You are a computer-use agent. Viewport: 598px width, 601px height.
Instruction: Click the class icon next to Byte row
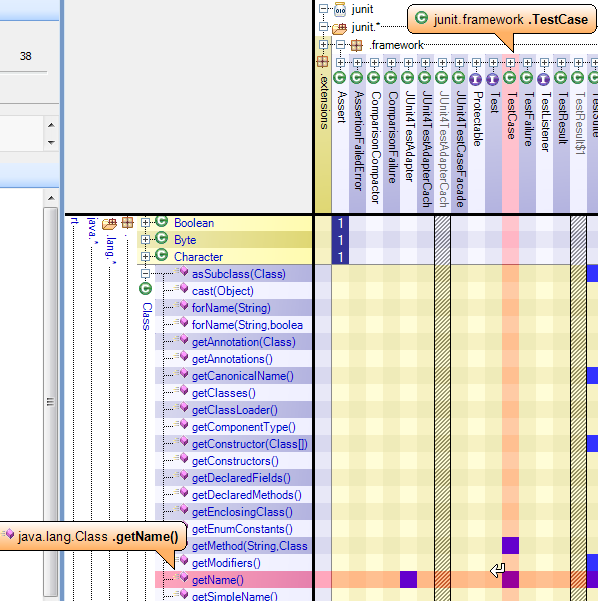pos(162,238)
